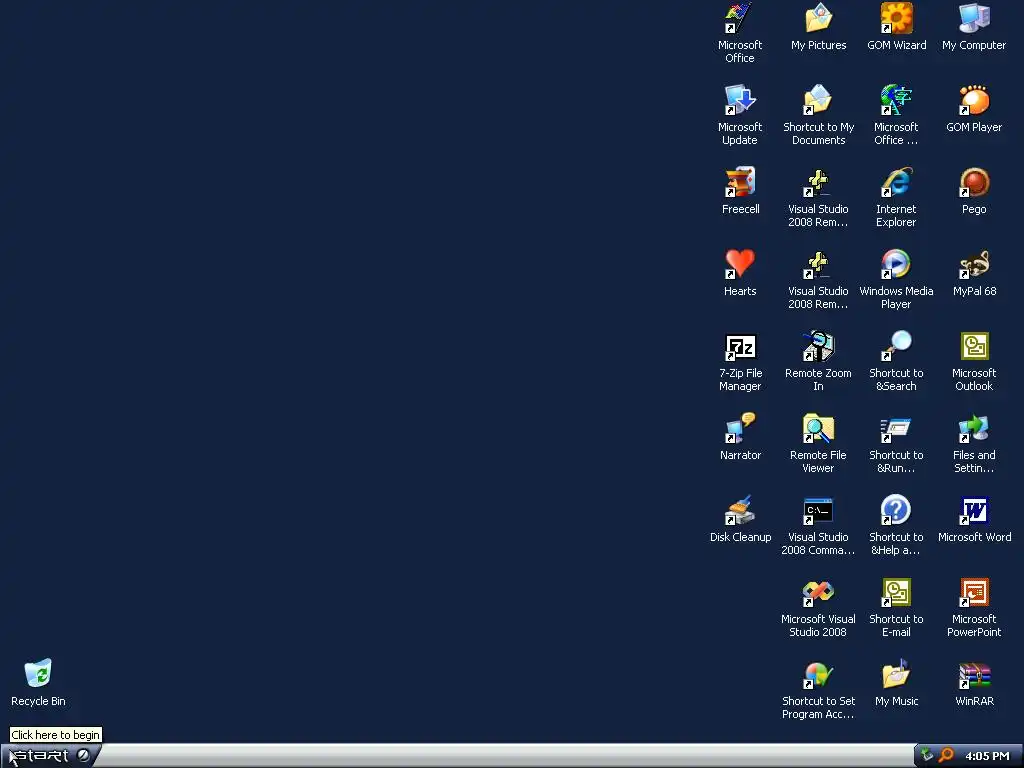Select the 7-Zip File Manager icon

coord(740,347)
